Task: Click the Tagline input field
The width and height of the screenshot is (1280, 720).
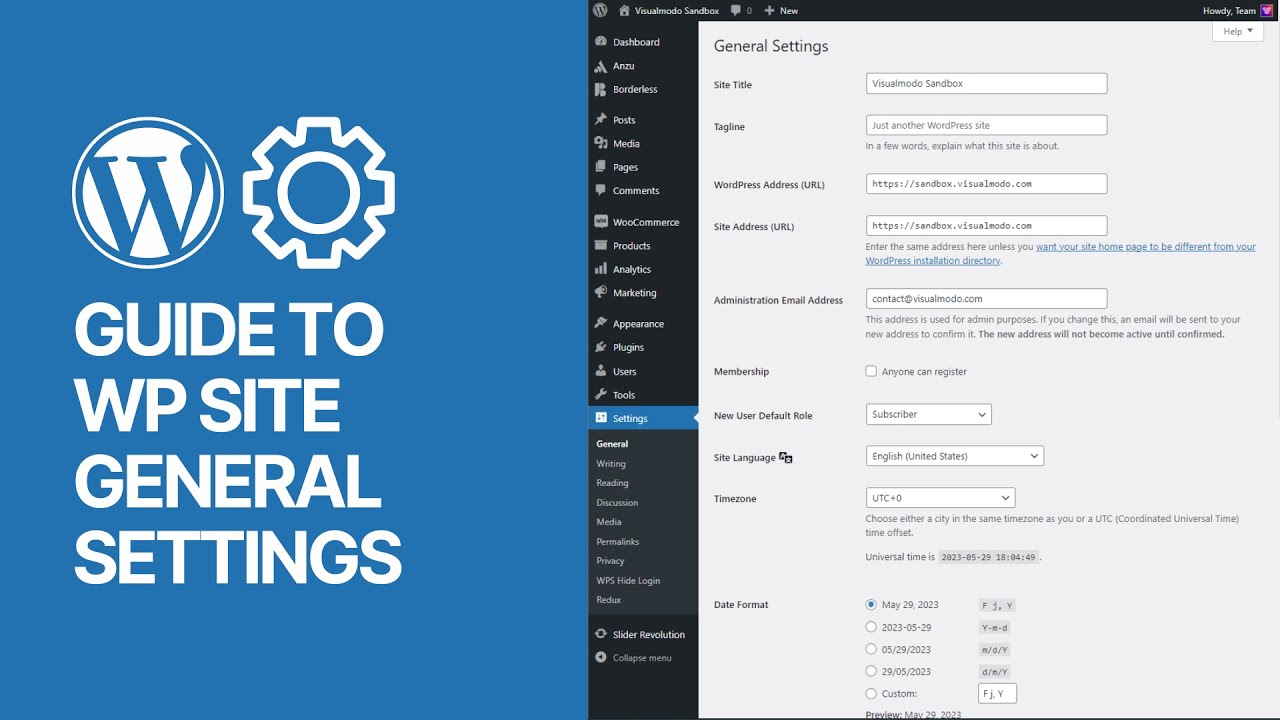Action: [x=986, y=125]
